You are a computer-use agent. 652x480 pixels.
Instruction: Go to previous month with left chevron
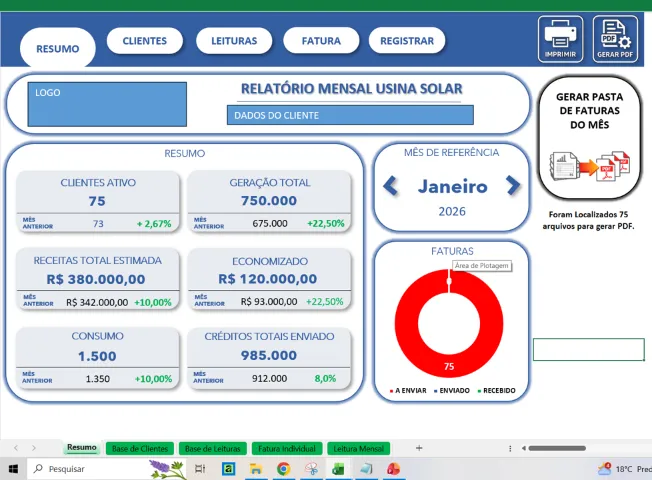[x=391, y=186]
